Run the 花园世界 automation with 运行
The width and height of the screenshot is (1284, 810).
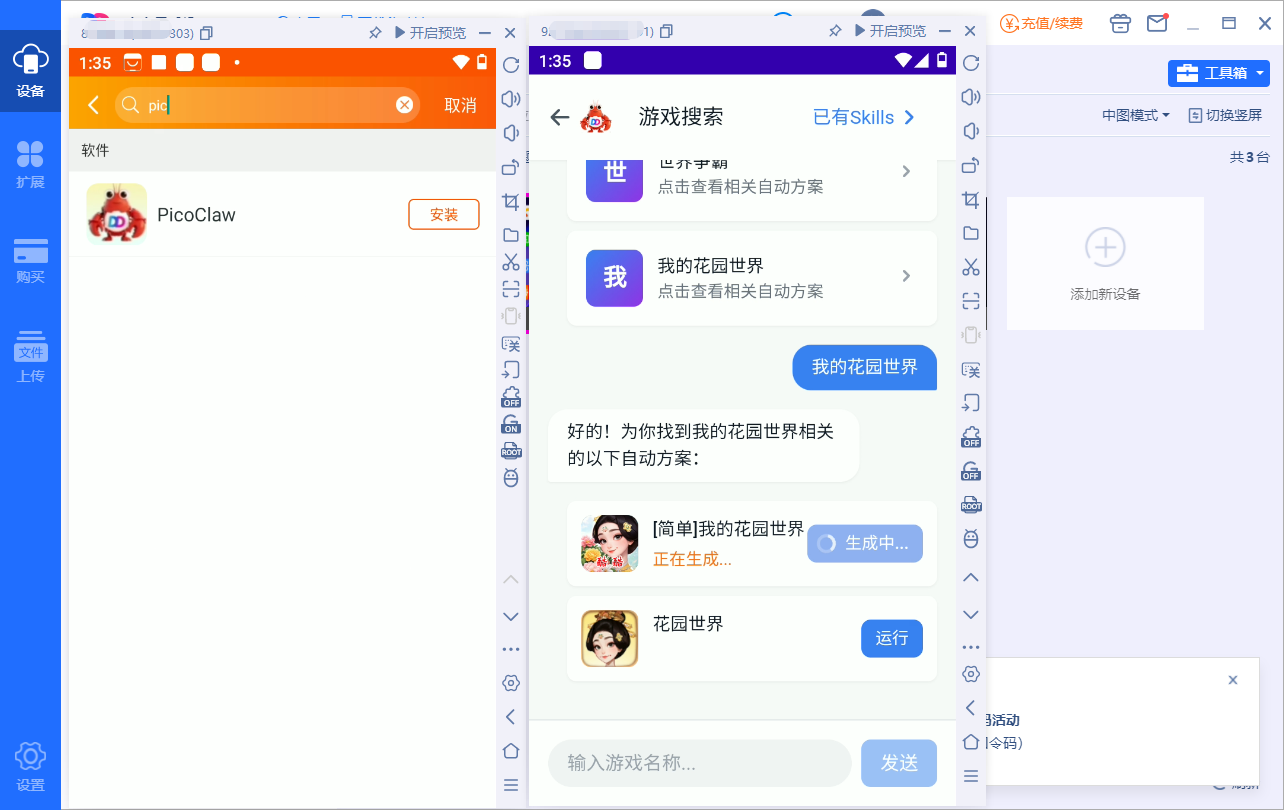pyautogui.click(x=892, y=638)
